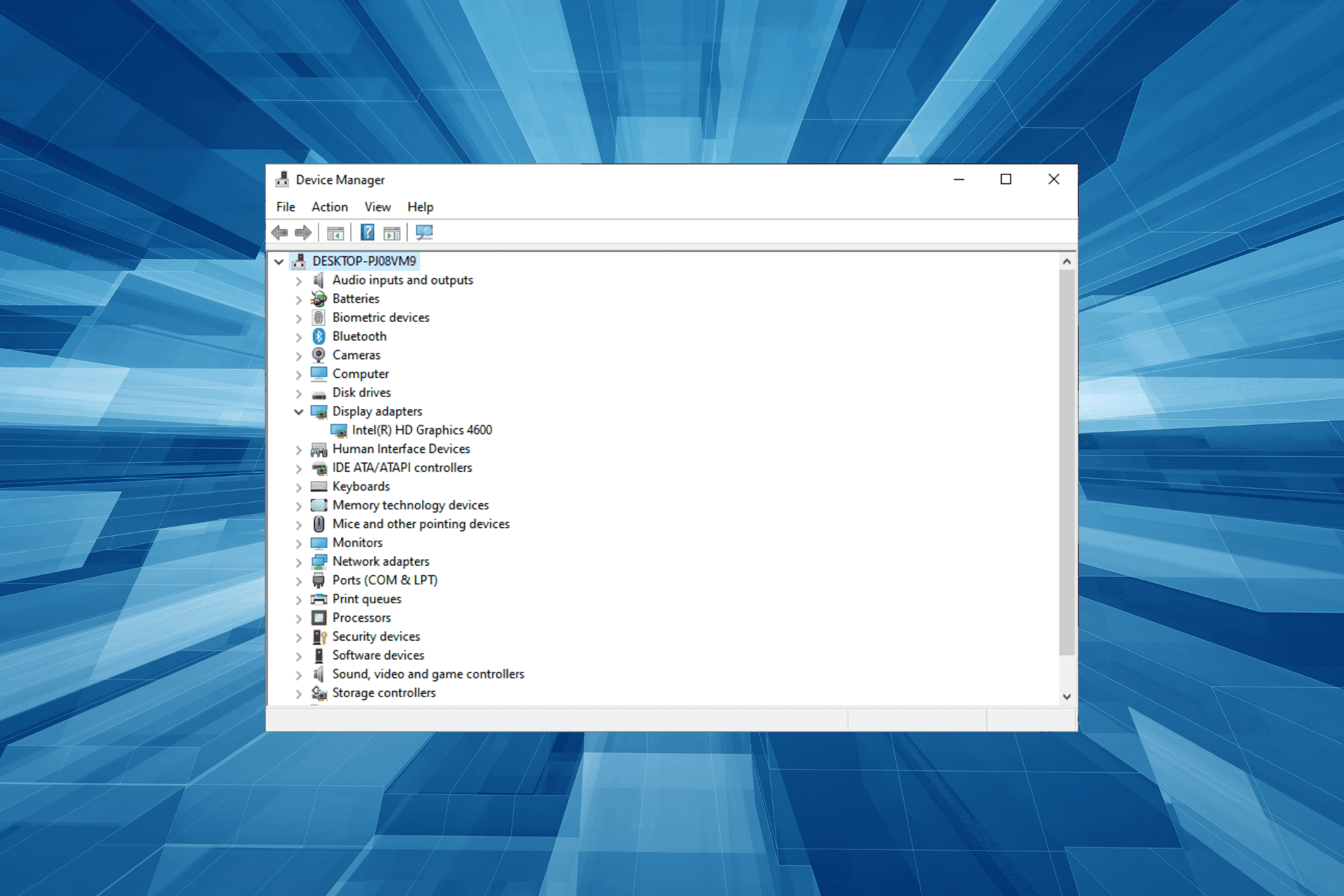Select the Intel(R) HD Graphics 4600 entry

(422, 430)
